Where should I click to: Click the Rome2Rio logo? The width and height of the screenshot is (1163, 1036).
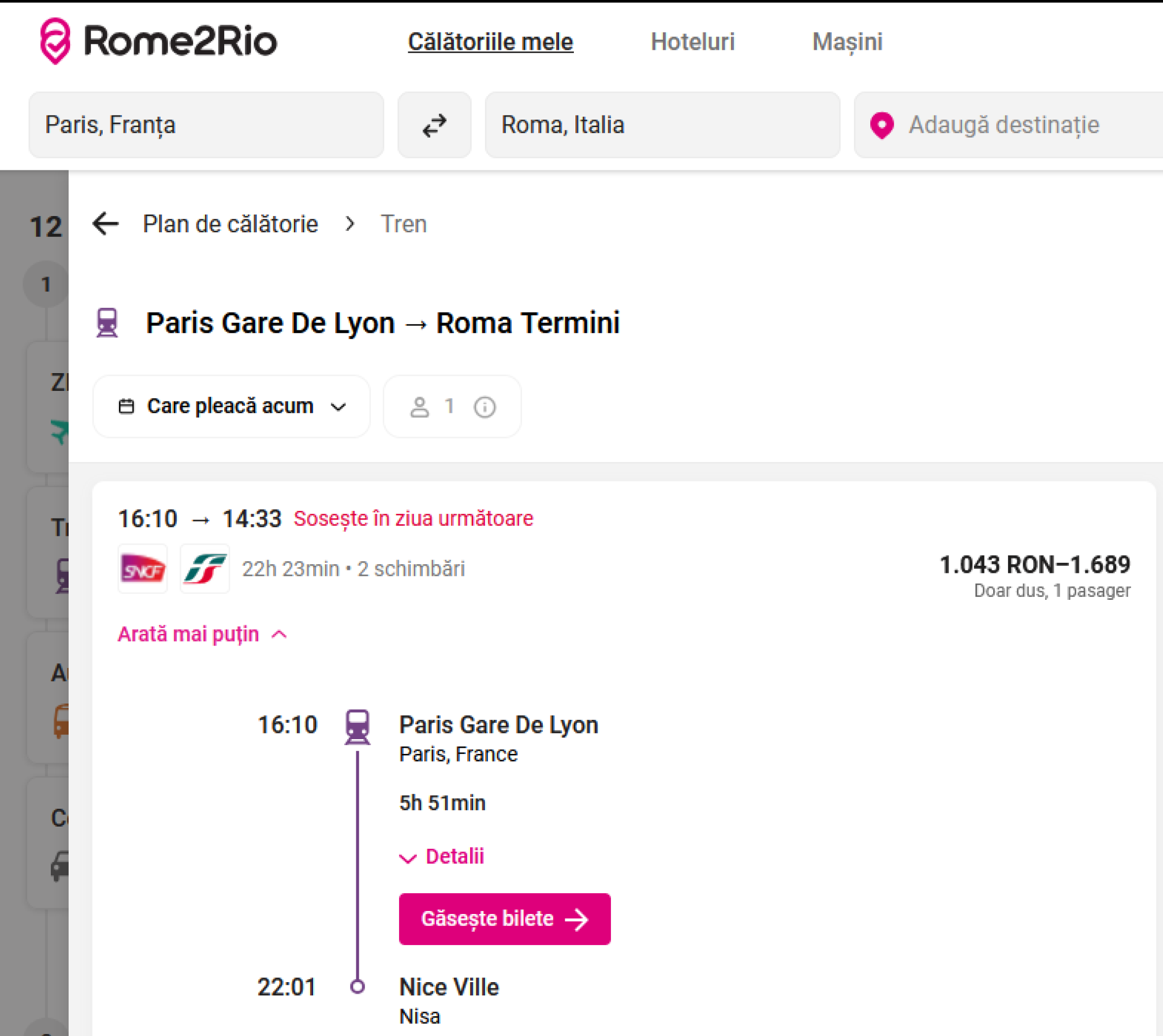(x=158, y=41)
